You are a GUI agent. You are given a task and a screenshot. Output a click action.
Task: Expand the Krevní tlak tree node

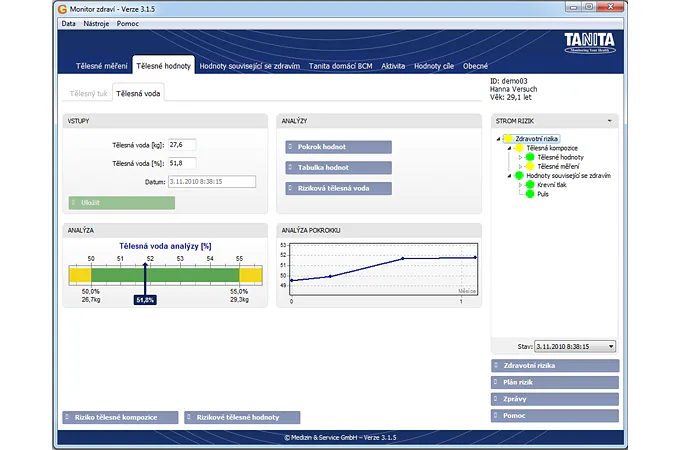tap(520, 185)
